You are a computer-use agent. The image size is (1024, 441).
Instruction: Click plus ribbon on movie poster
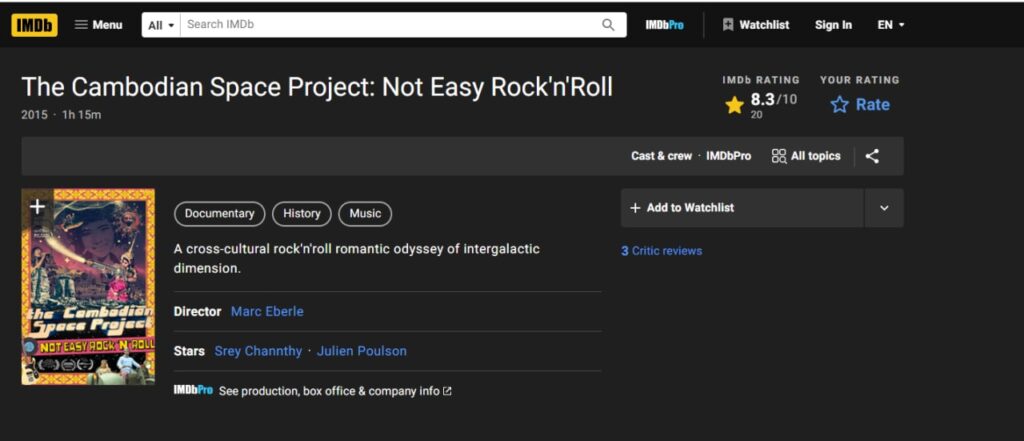coord(37,206)
